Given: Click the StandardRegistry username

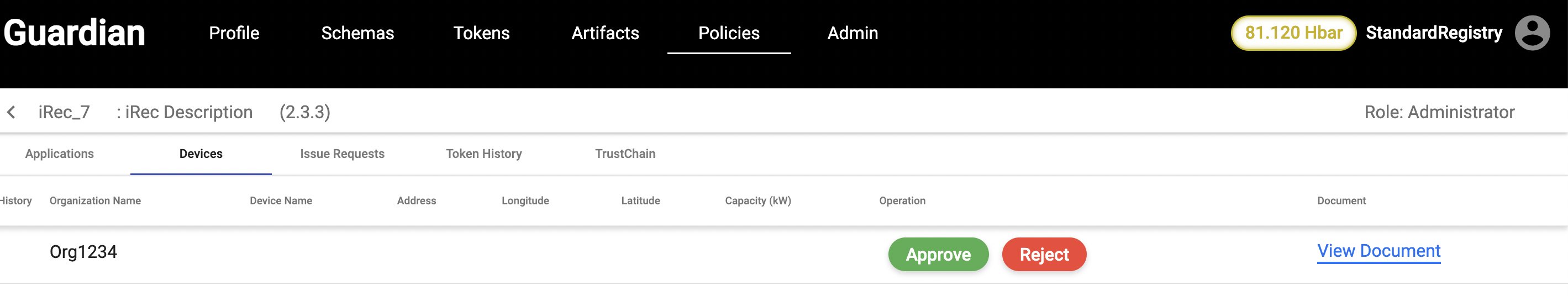Looking at the screenshot, I should point(1434,33).
